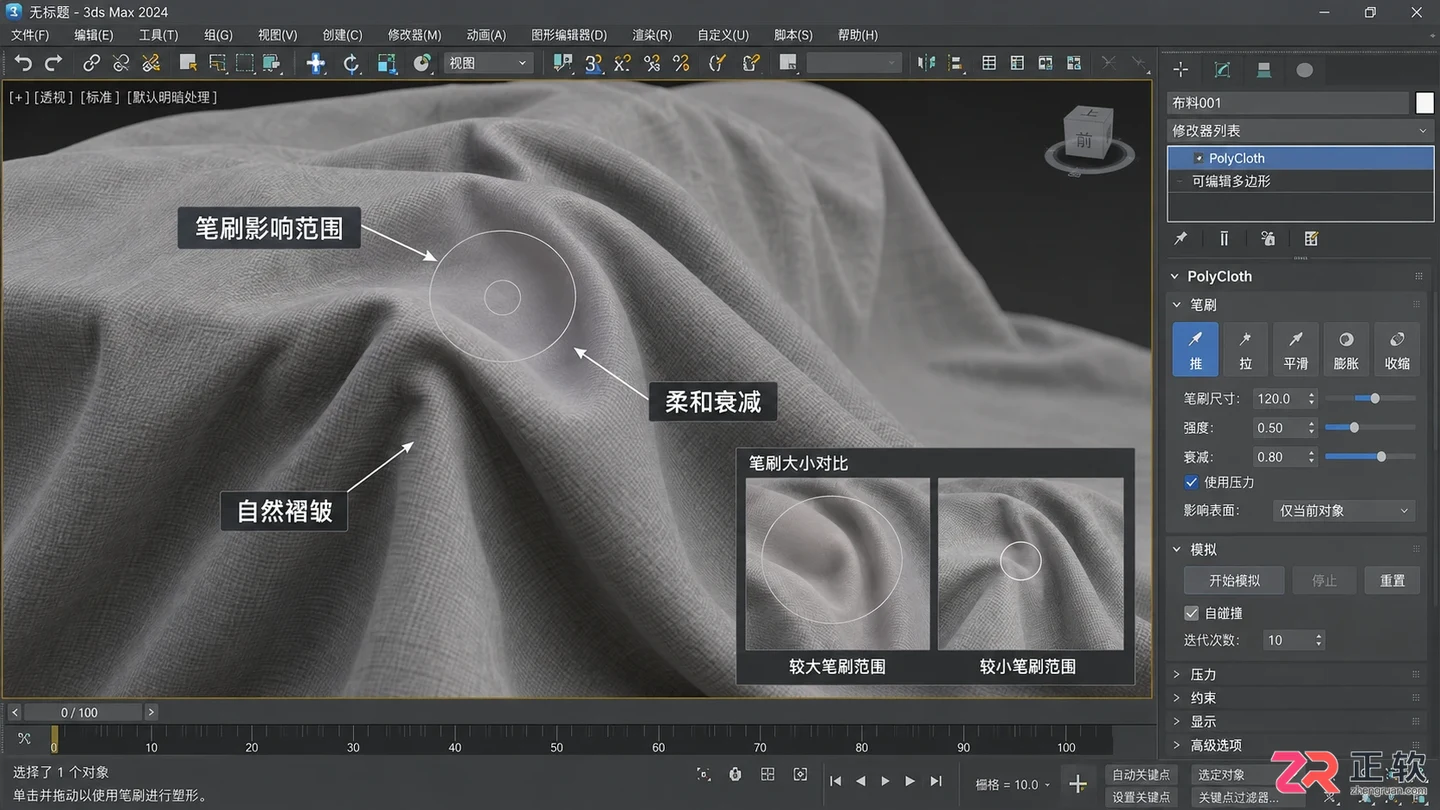Undo the last action

[23, 63]
